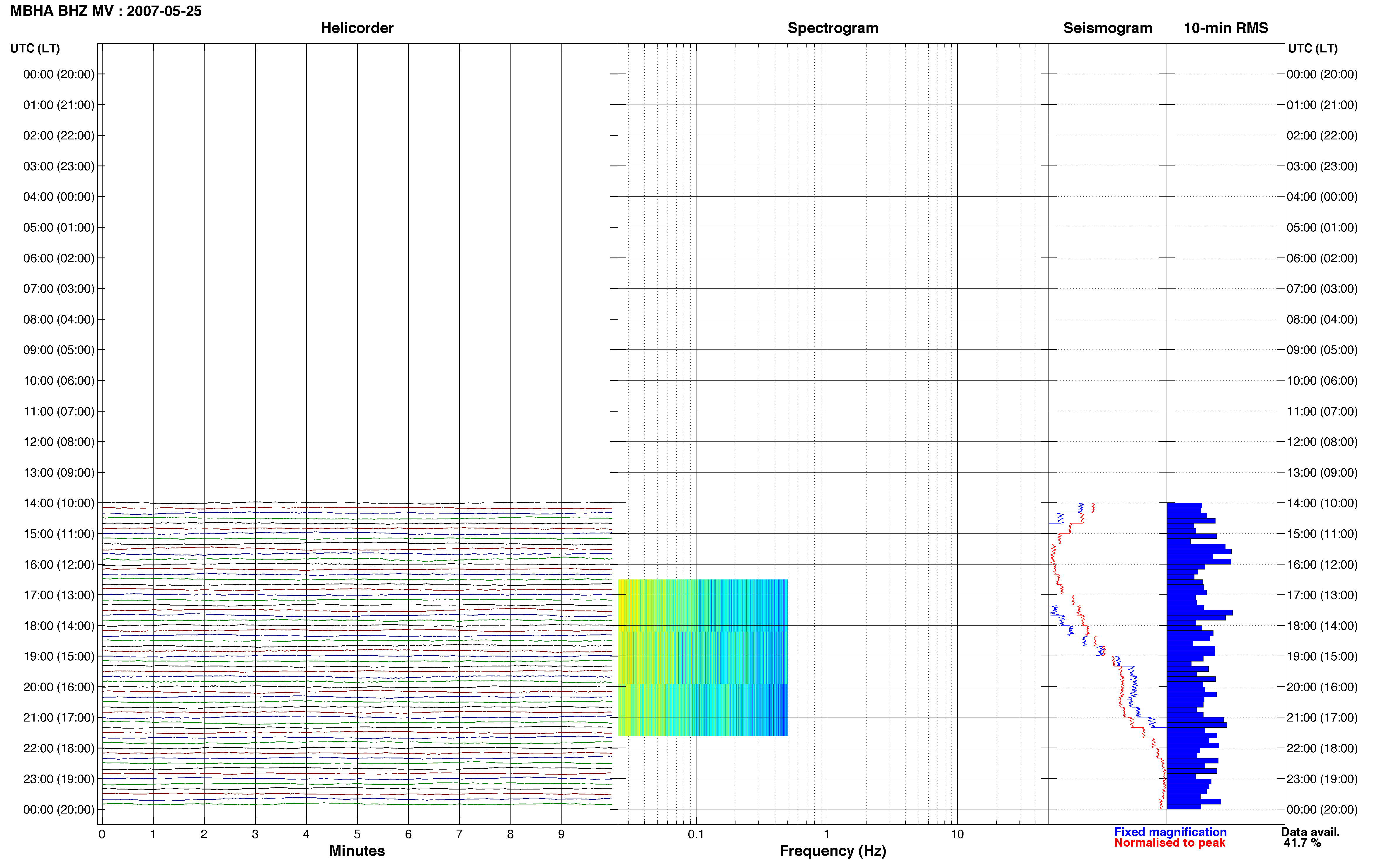Click the frequency tick label '1'
The image size is (1389, 868).
click(826, 834)
